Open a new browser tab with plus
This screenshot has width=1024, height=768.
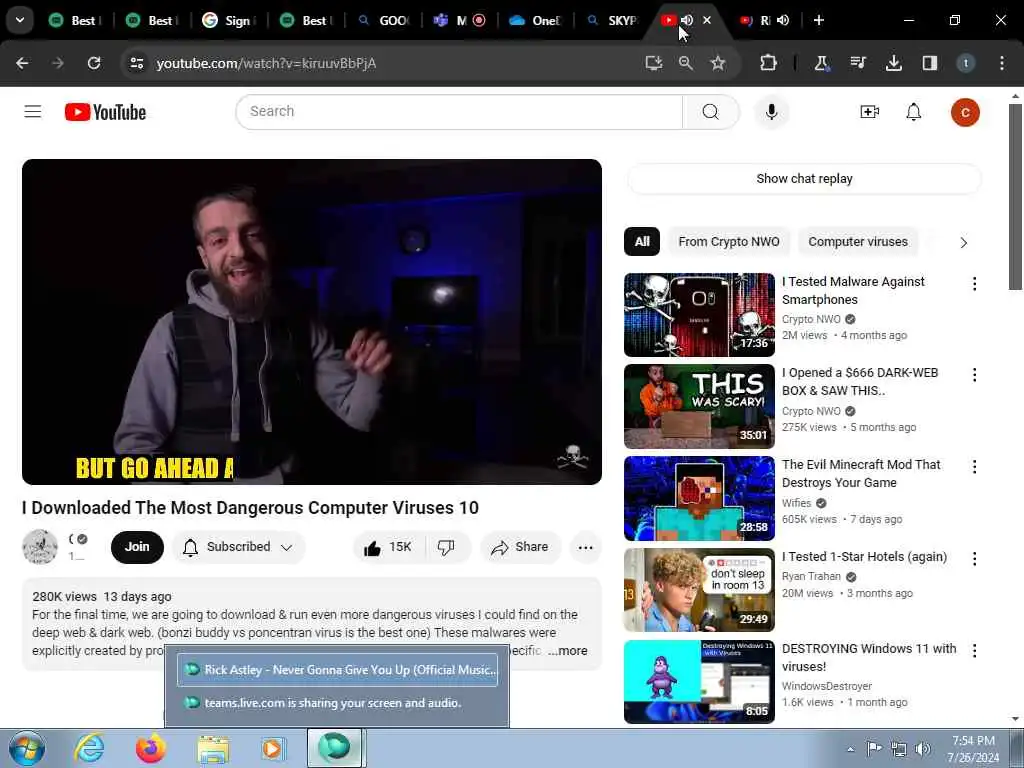[x=819, y=20]
